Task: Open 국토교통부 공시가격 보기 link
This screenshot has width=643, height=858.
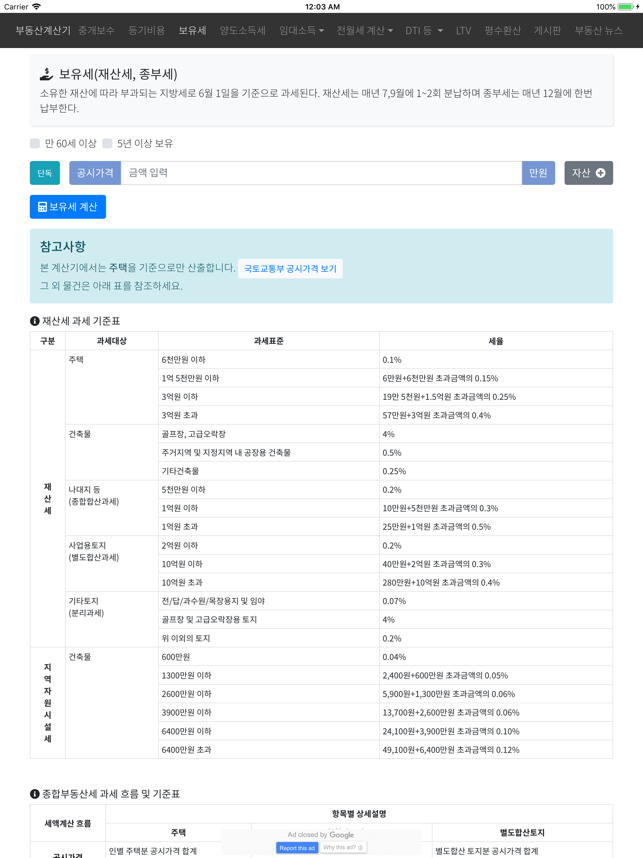Action: (290, 269)
